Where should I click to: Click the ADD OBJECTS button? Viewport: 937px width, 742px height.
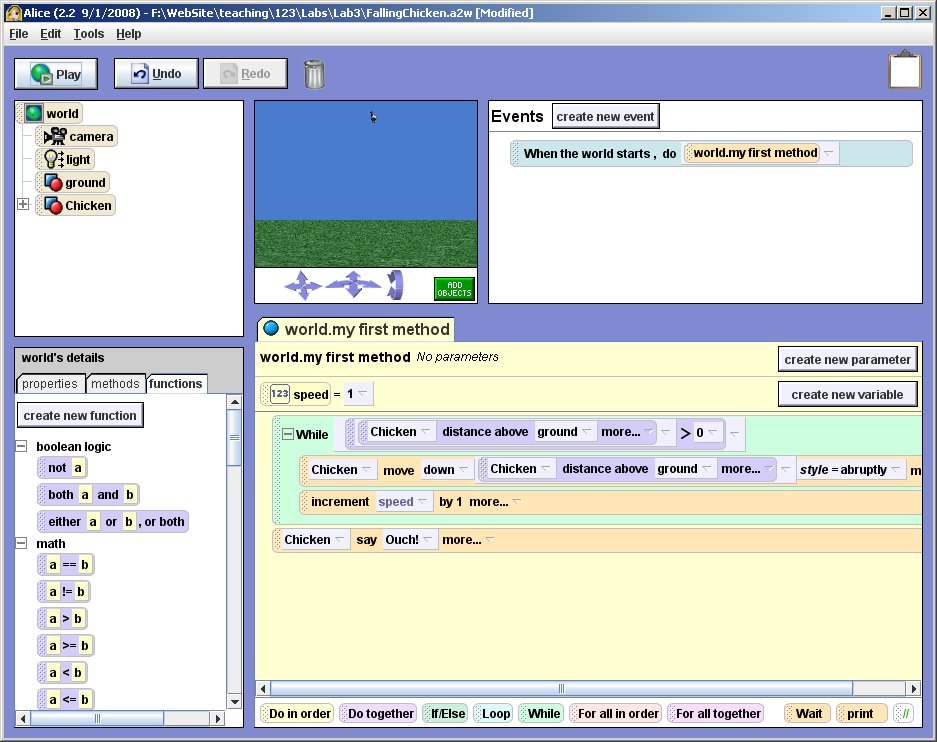pyautogui.click(x=454, y=289)
